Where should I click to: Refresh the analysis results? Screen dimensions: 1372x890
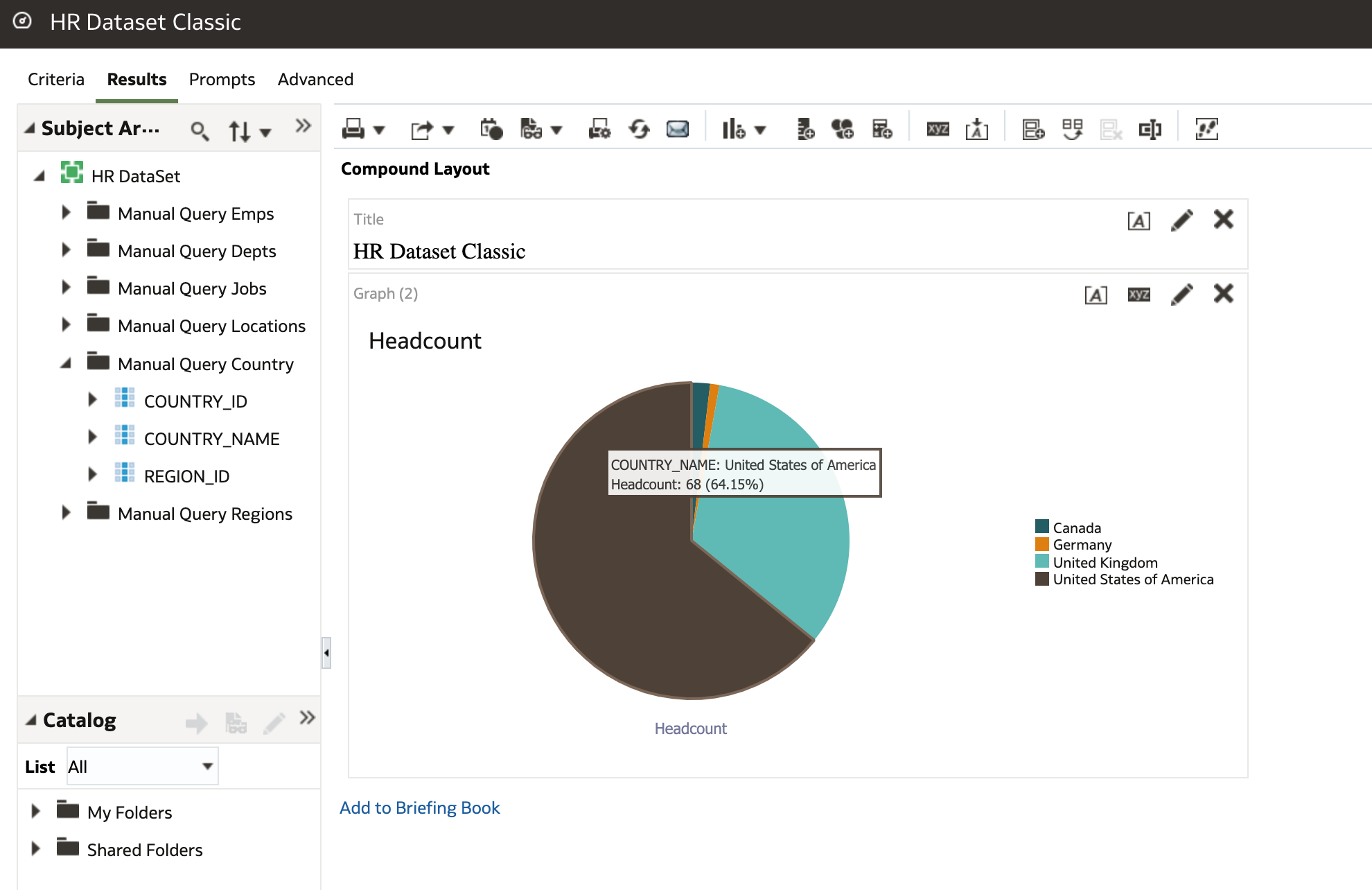tap(639, 129)
